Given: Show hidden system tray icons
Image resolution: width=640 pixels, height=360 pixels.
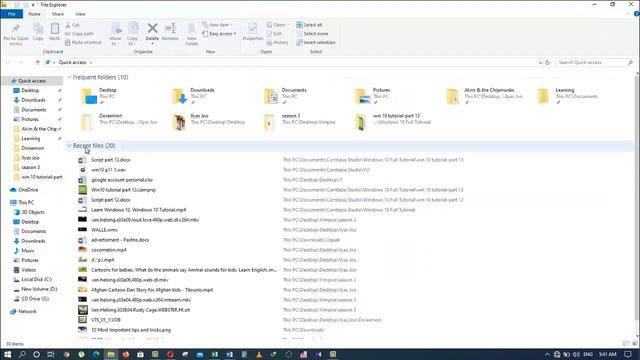Looking at the screenshot, I should click(x=547, y=354).
